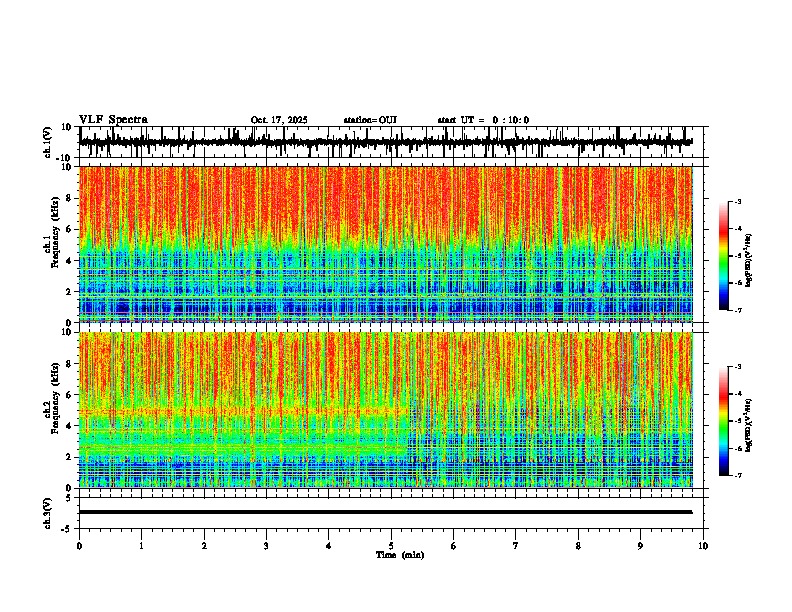Select the "start UT = 0 : 10: 0" text
792x612 pixels.
483,120
